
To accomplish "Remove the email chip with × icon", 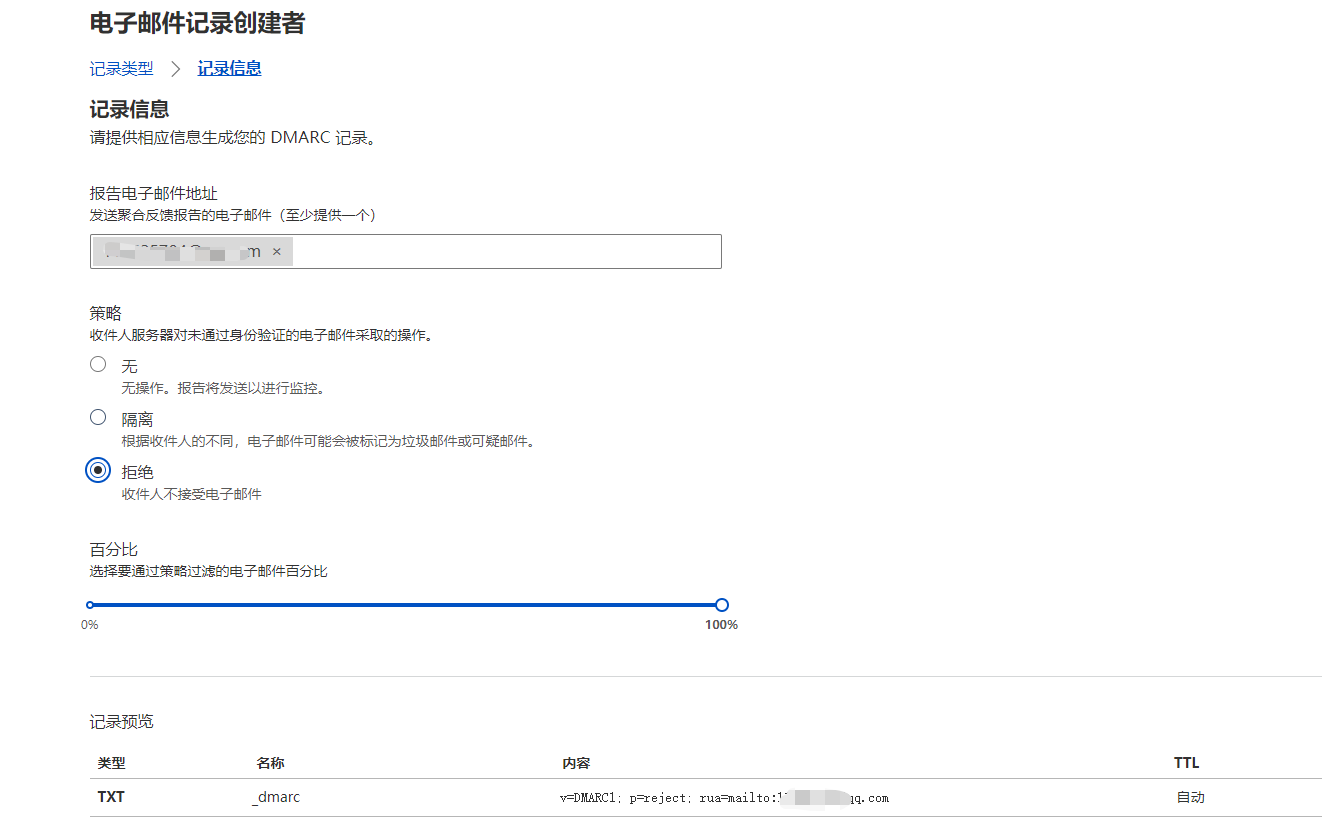I will (277, 251).
